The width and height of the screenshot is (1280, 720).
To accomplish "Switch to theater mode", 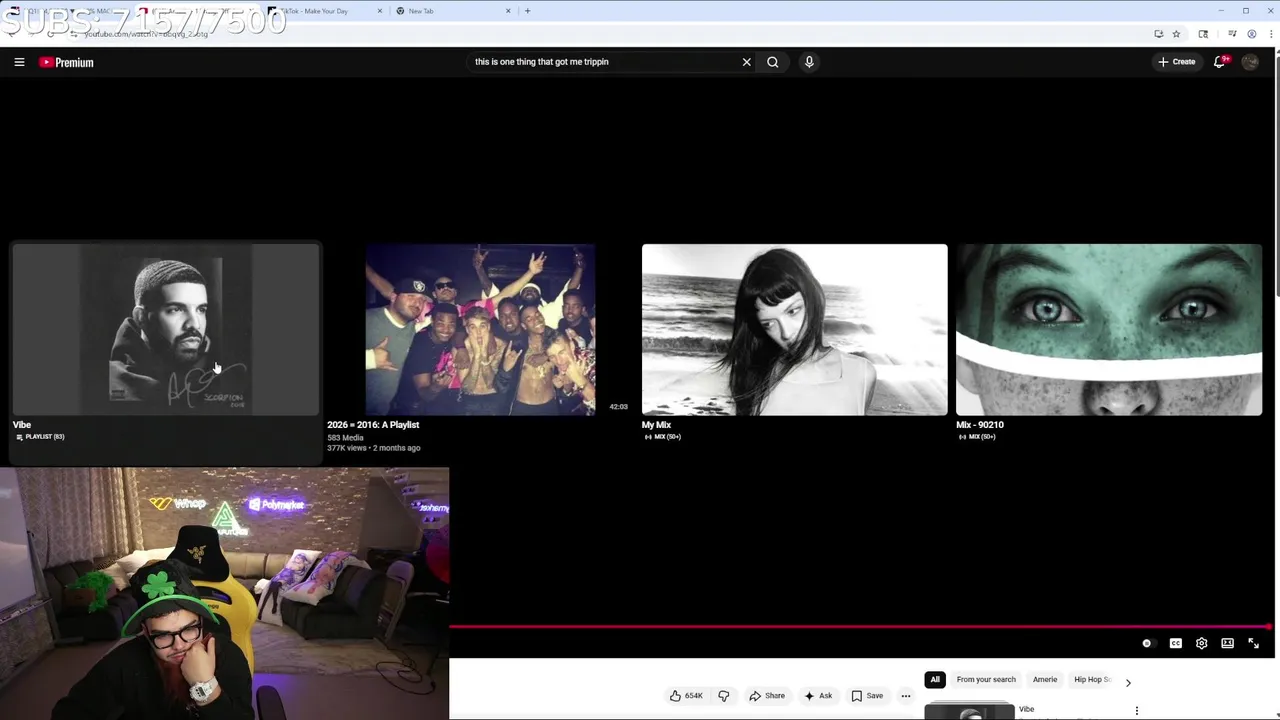I will [x=1227, y=644].
